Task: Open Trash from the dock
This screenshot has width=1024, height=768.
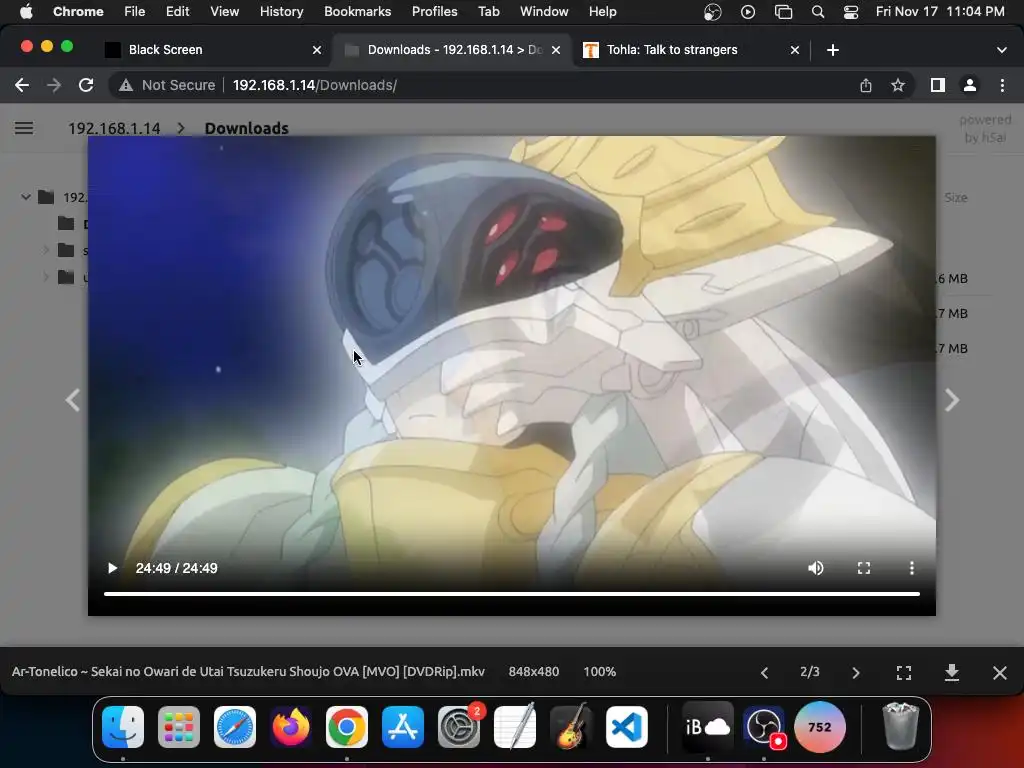Action: 901,727
